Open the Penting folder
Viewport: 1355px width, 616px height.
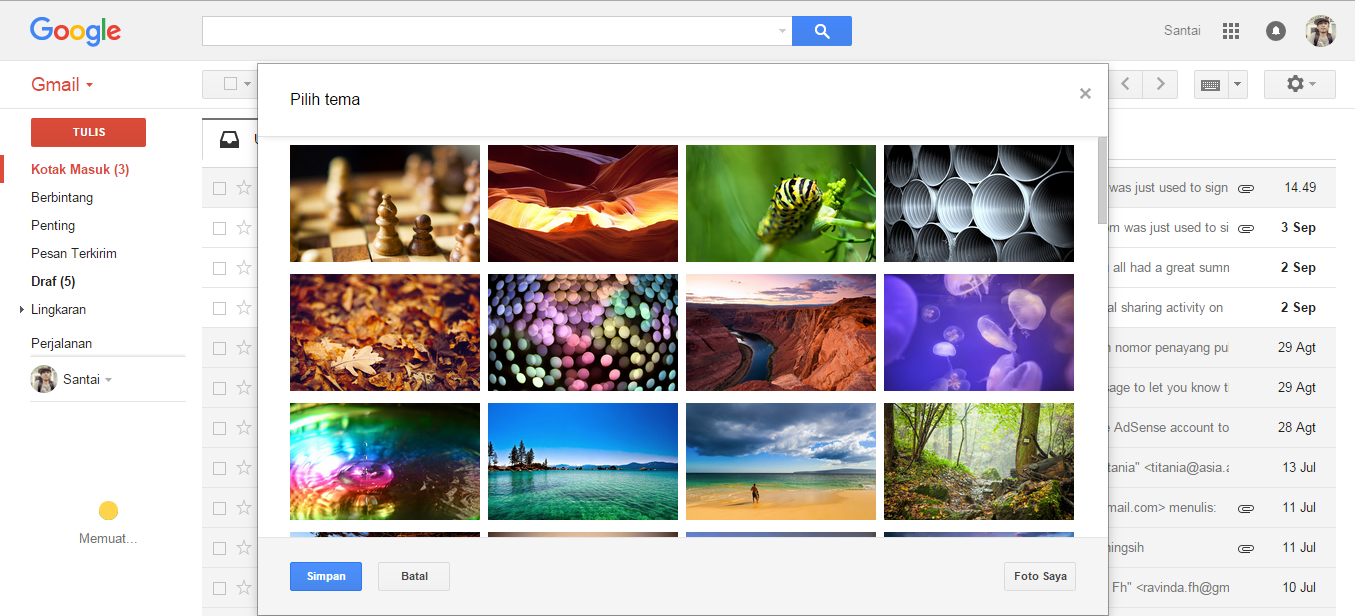click(53, 226)
